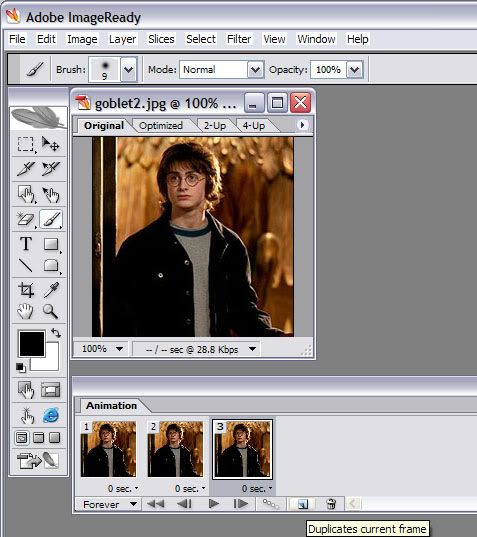The image size is (477, 537).
Task: Select the Type tool
Action: pyautogui.click(x=26, y=243)
